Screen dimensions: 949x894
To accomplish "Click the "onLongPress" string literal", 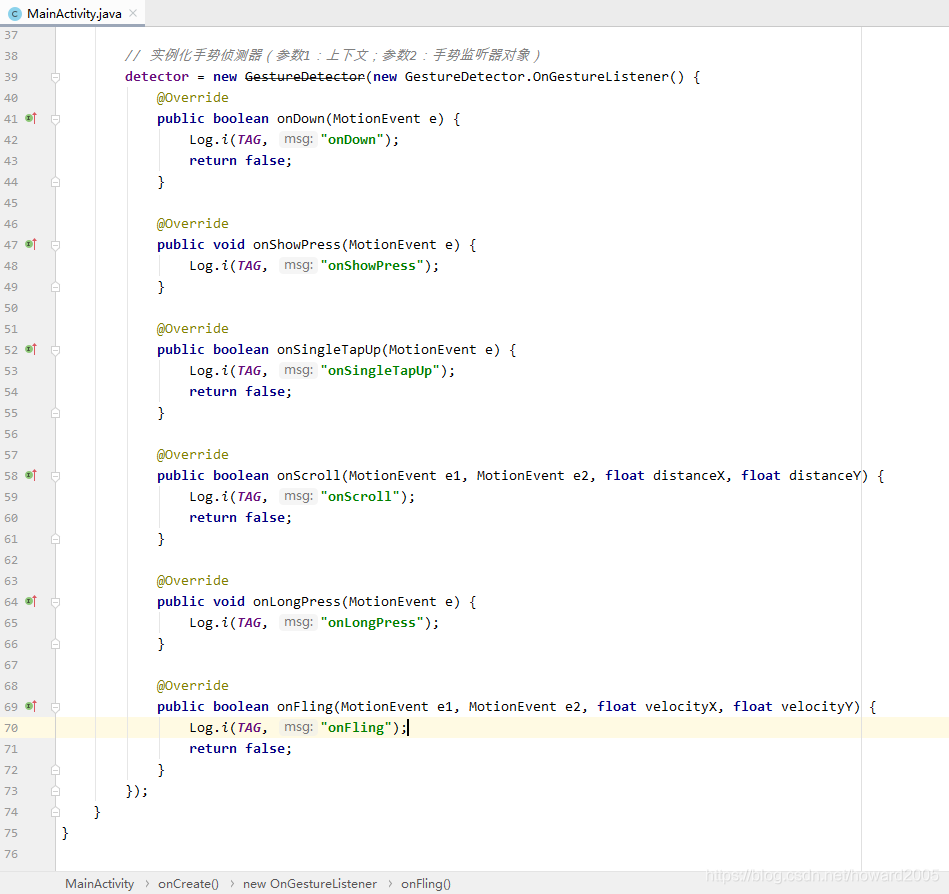I will point(372,622).
